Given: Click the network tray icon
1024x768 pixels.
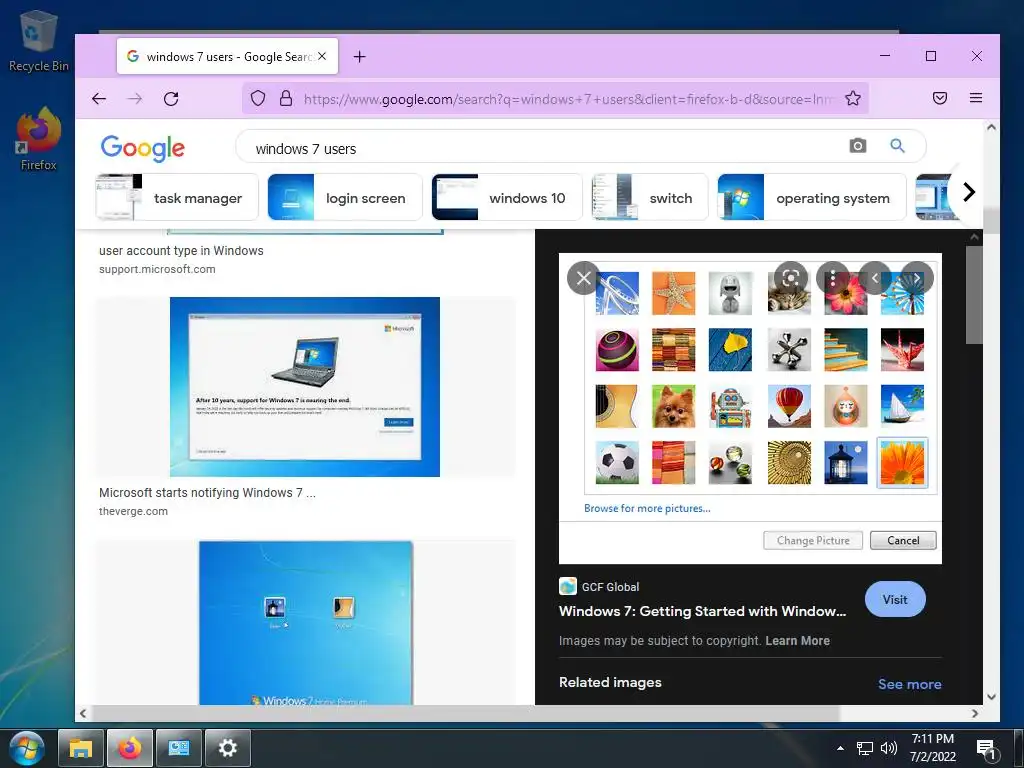Looking at the screenshot, I should (865, 748).
